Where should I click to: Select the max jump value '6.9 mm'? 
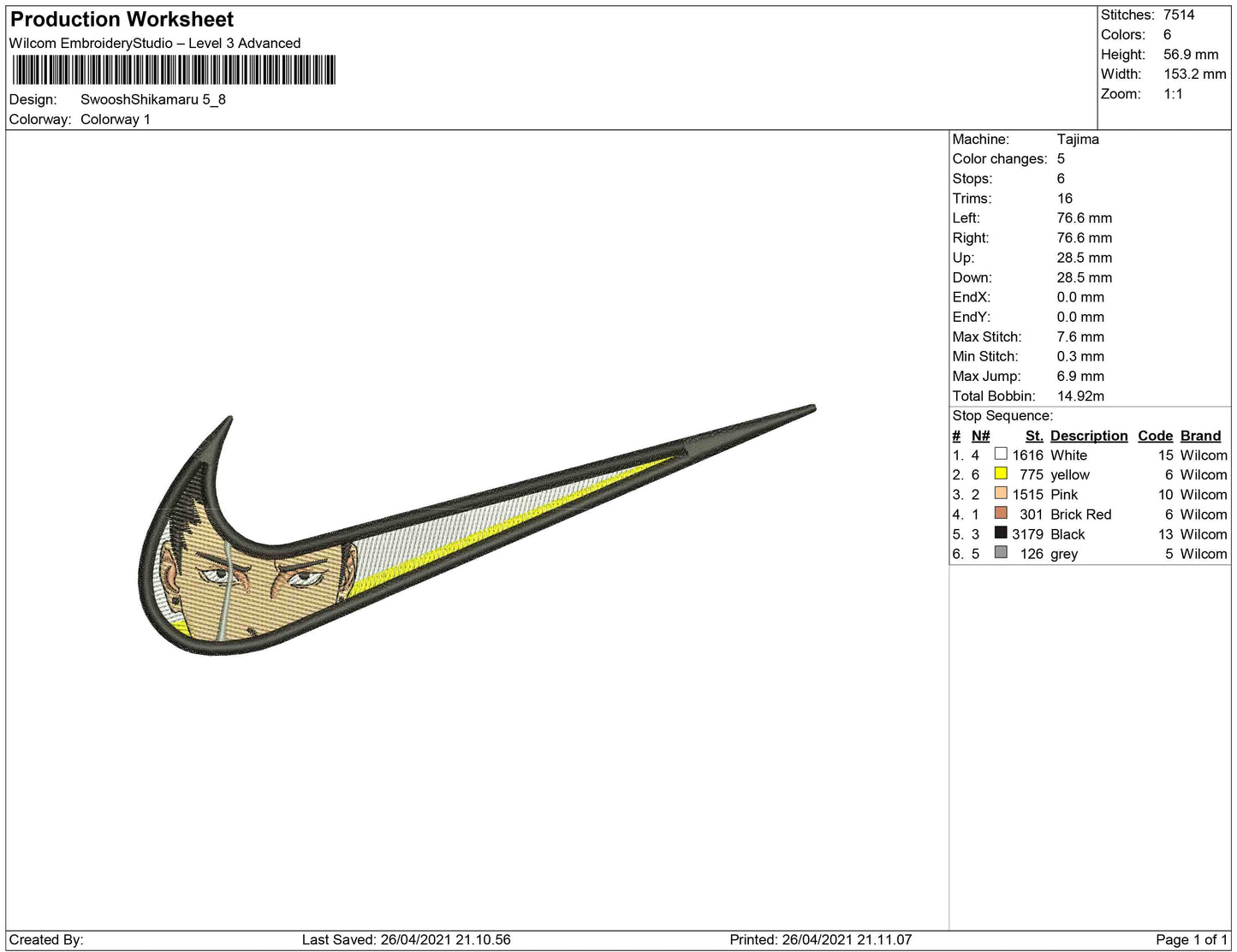[x=1080, y=377]
